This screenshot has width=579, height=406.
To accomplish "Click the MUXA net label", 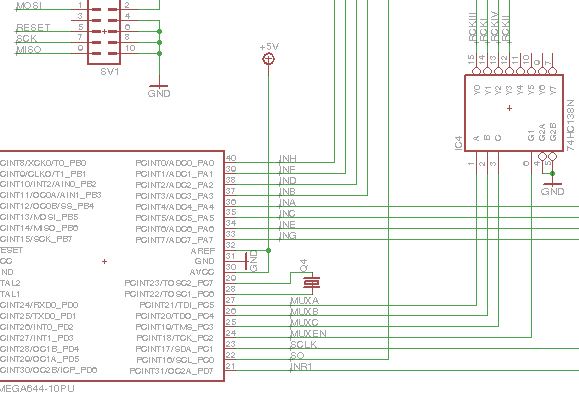I will point(305,301).
